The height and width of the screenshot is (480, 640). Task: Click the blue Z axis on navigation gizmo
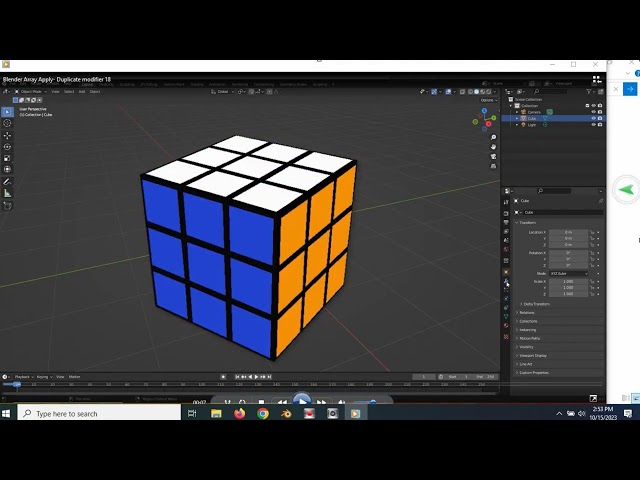click(484, 111)
